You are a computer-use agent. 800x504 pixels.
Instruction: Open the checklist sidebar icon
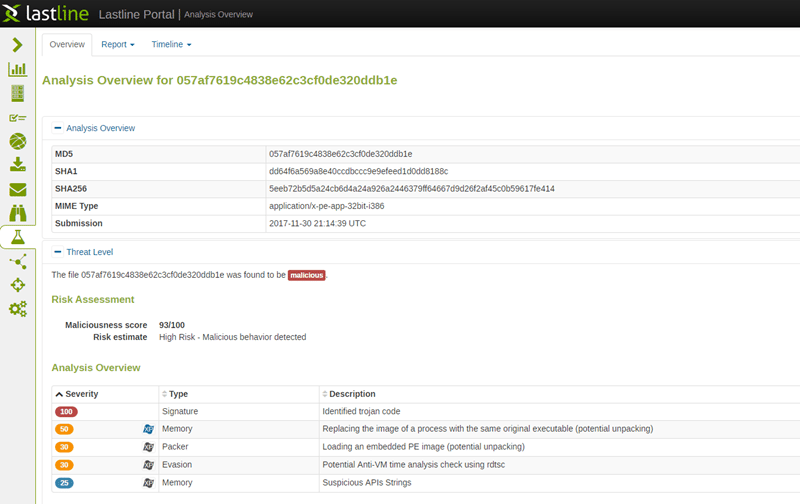[x=17, y=117]
